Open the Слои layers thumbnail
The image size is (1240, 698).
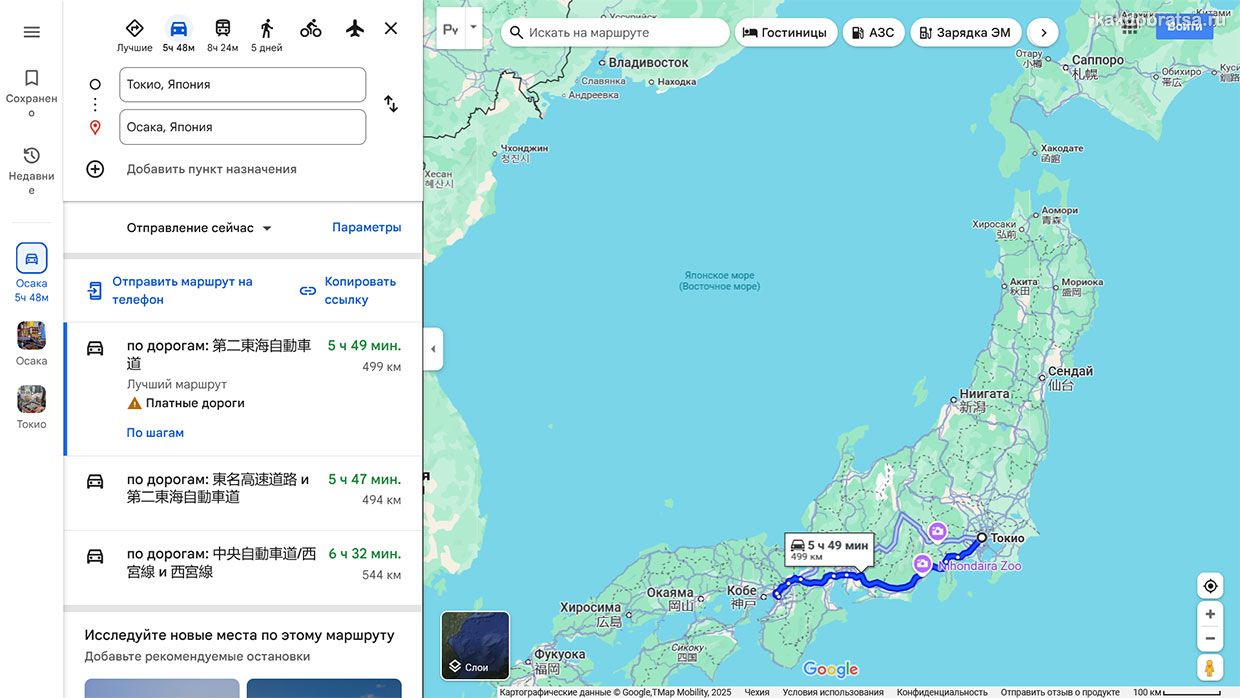[x=475, y=646]
